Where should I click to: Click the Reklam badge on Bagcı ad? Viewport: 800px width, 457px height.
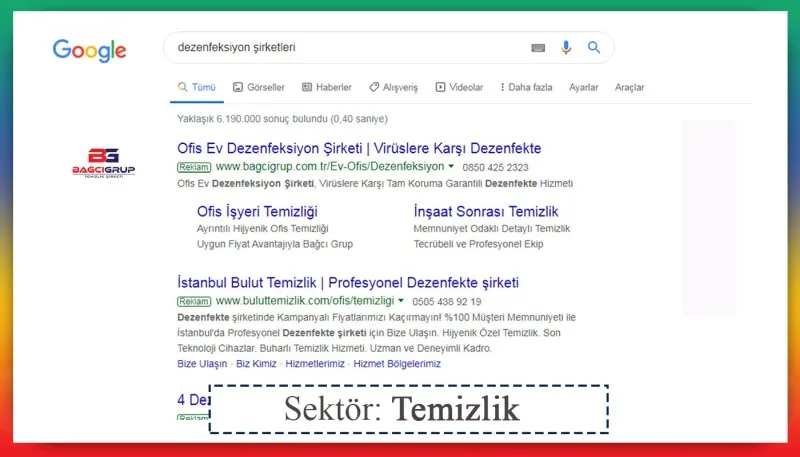[194, 167]
